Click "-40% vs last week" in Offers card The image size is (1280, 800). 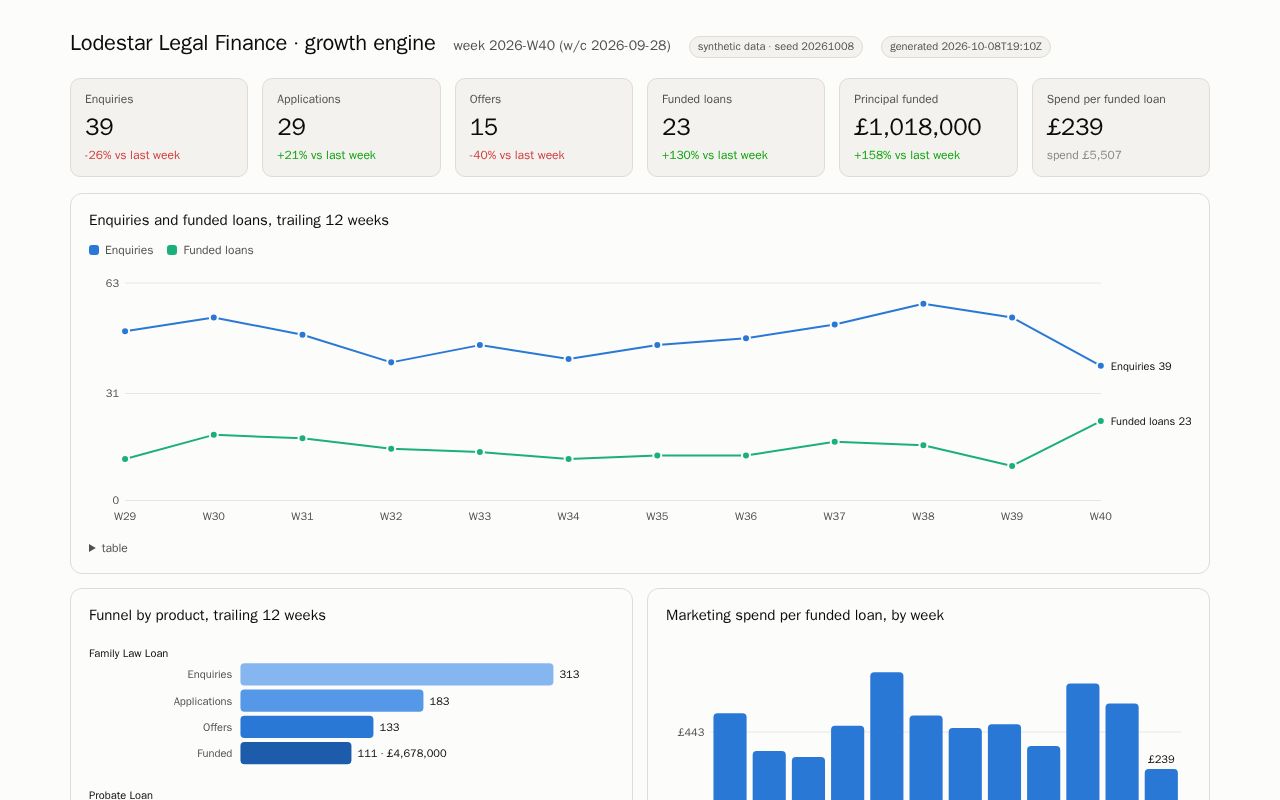[x=517, y=155]
